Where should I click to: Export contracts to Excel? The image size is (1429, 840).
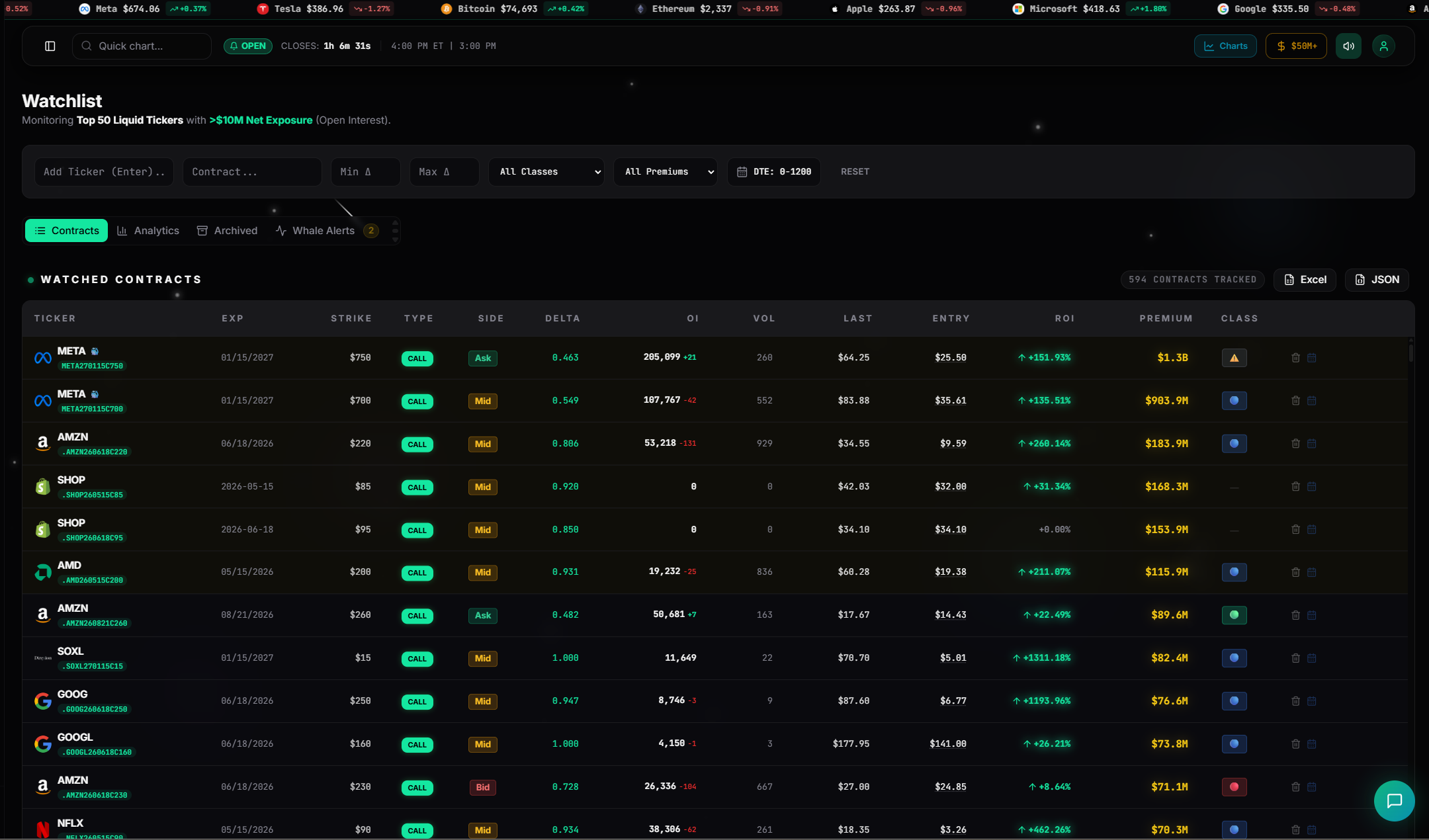(1305, 280)
